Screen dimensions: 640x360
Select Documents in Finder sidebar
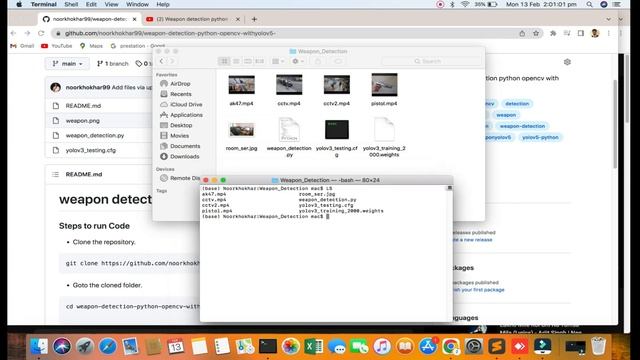pos(180,146)
